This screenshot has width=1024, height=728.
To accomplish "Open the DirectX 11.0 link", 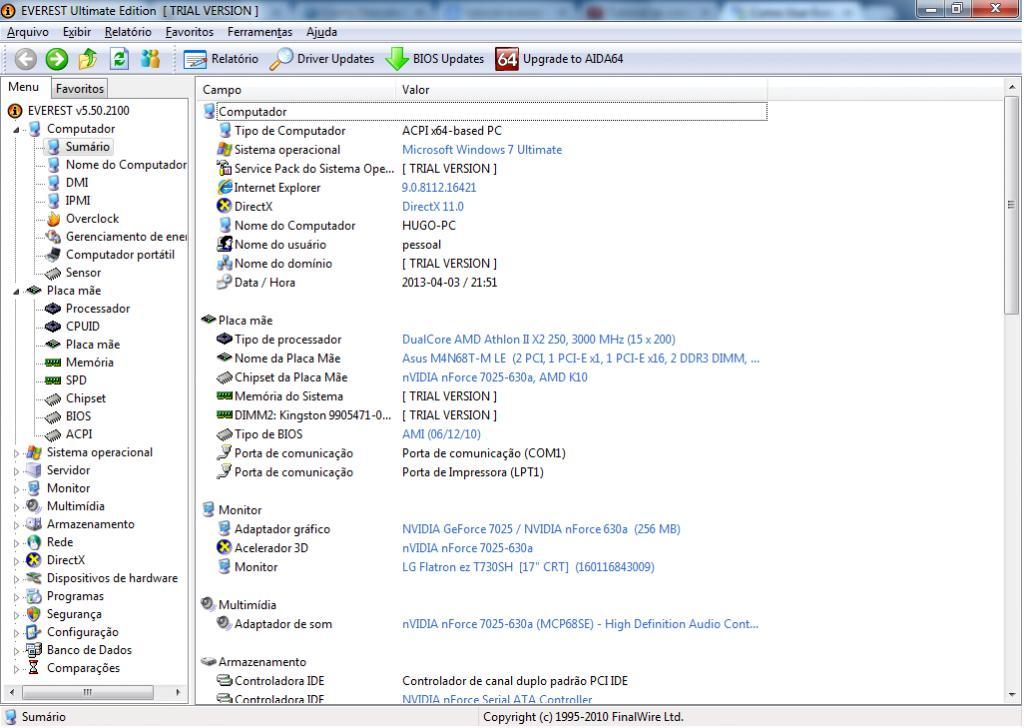I will tap(432, 206).
